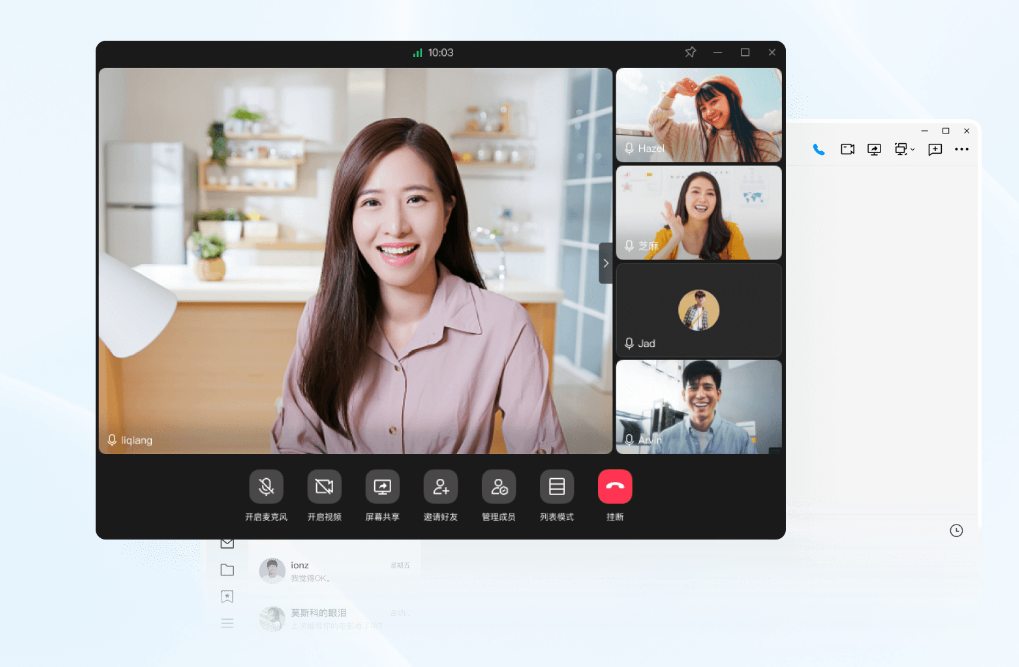The height and width of the screenshot is (667, 1019).
Task: Close the video call window
Action: (x=772, y=52)
